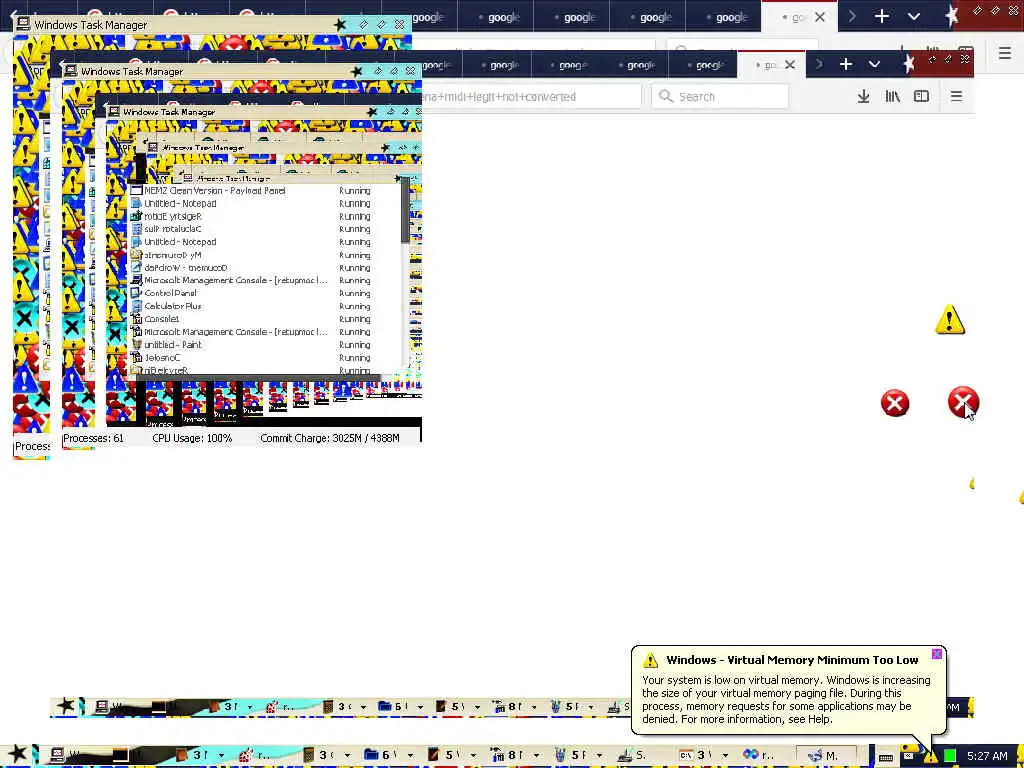Close the virtual memory warning balloon
Screen dimensions: 1024x768
pos(936,654)
